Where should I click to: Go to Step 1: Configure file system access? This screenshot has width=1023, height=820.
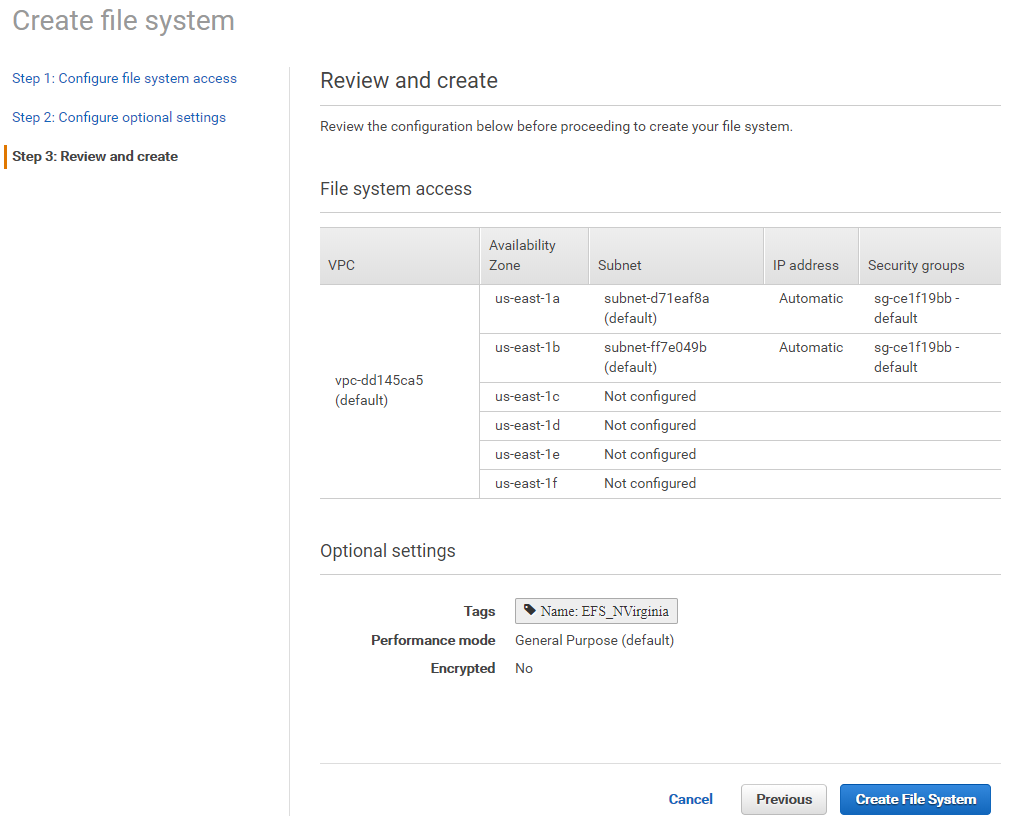124,78
